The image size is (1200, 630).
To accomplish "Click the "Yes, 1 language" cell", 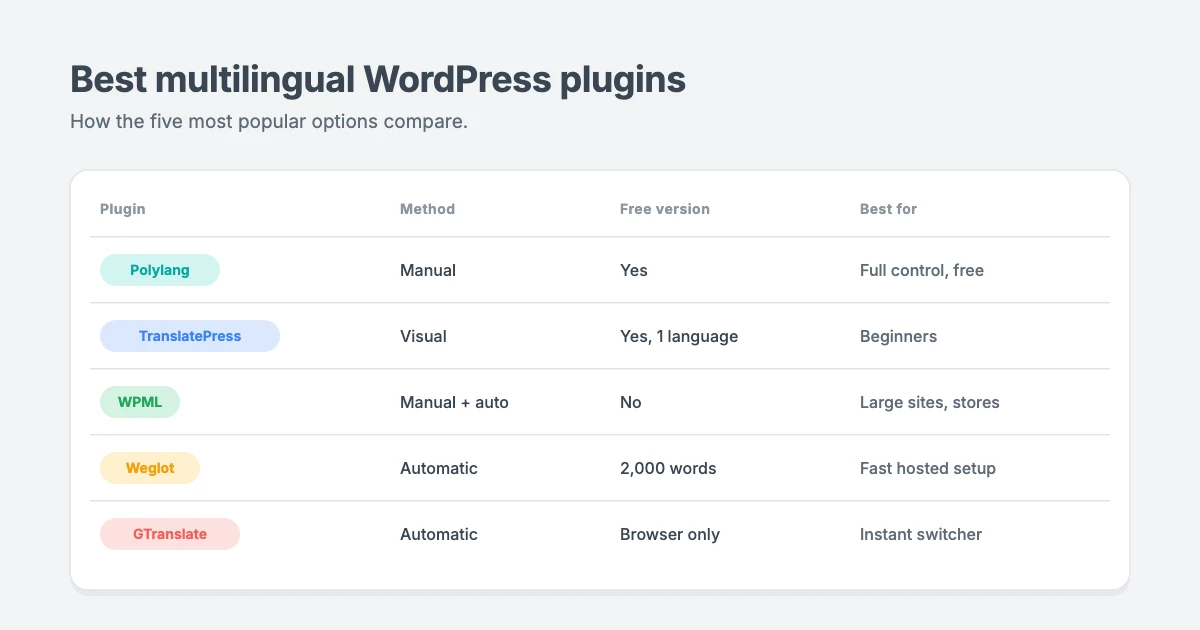I will click(679, 336).
